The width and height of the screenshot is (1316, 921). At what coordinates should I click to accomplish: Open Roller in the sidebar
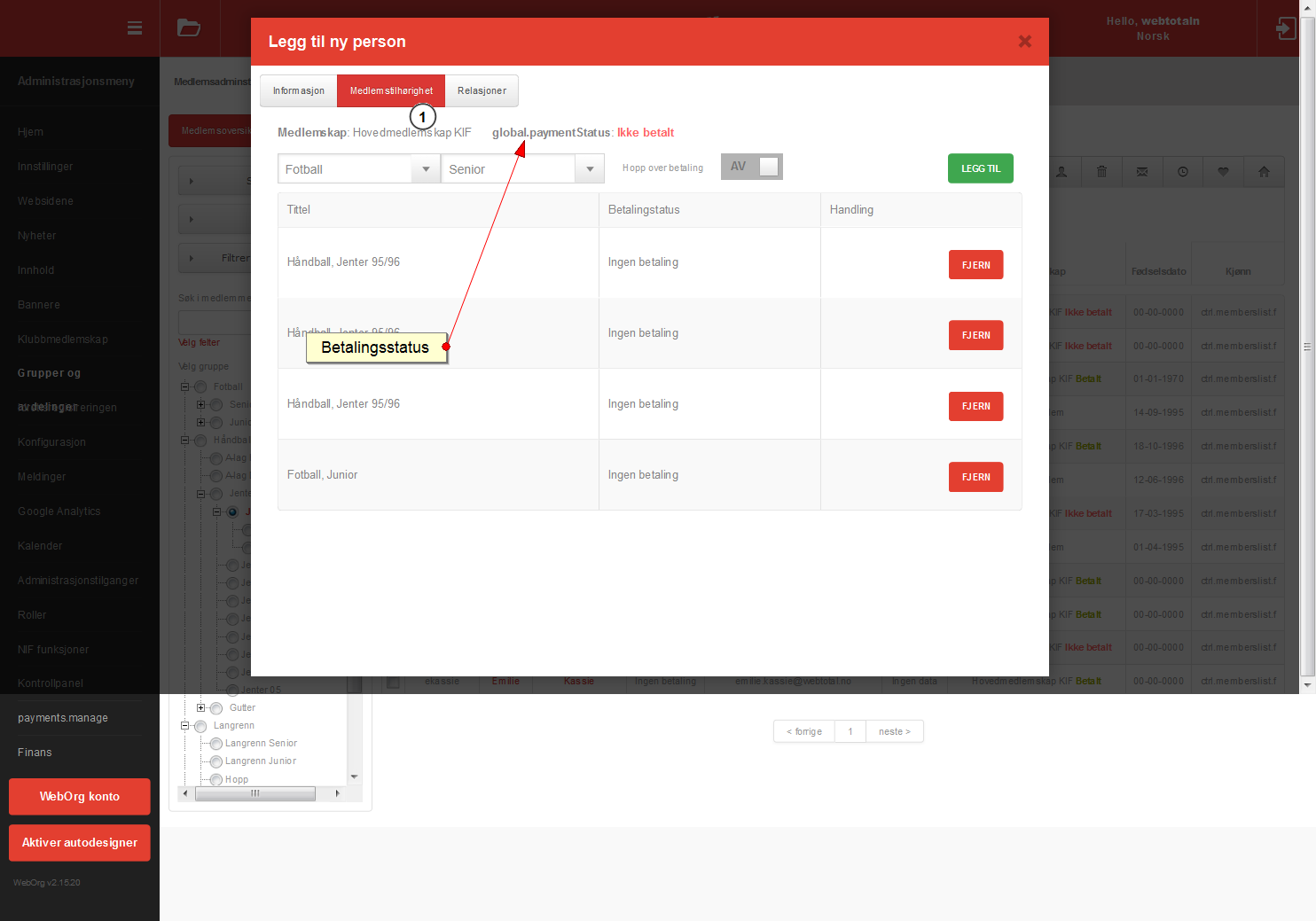pyautogui.click(x=32, y=615)
